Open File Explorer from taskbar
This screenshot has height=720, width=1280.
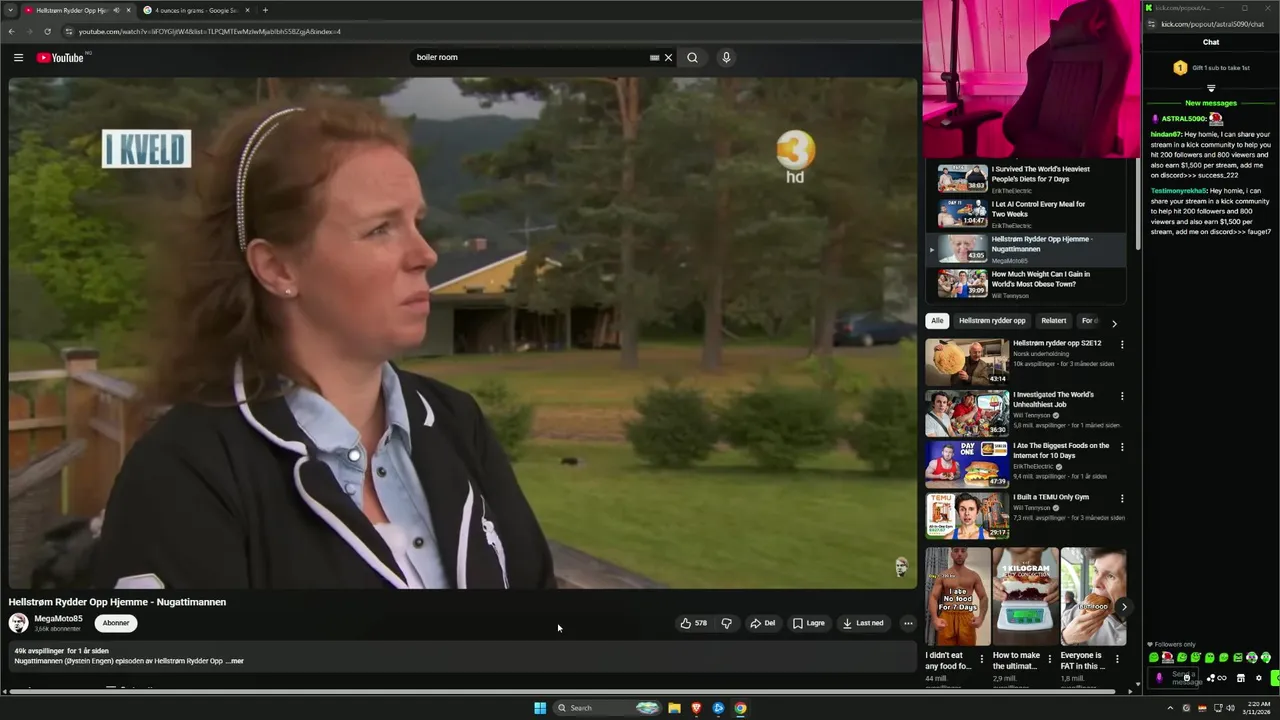674,708
